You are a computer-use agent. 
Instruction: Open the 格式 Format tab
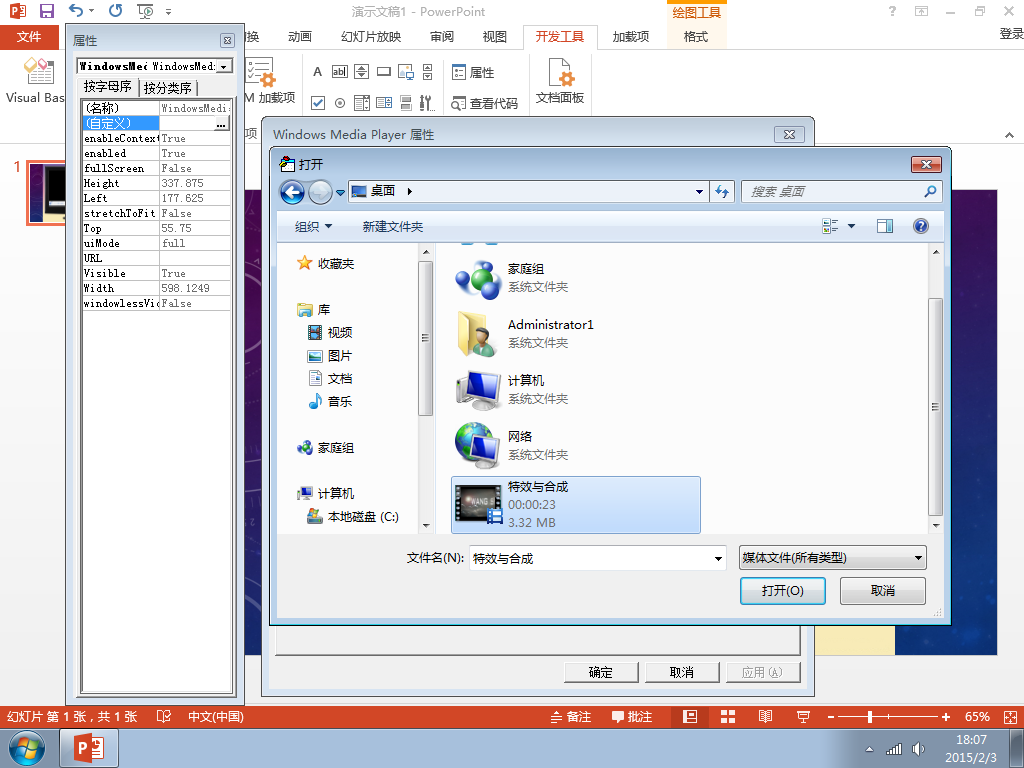click(x=696, y=37)
